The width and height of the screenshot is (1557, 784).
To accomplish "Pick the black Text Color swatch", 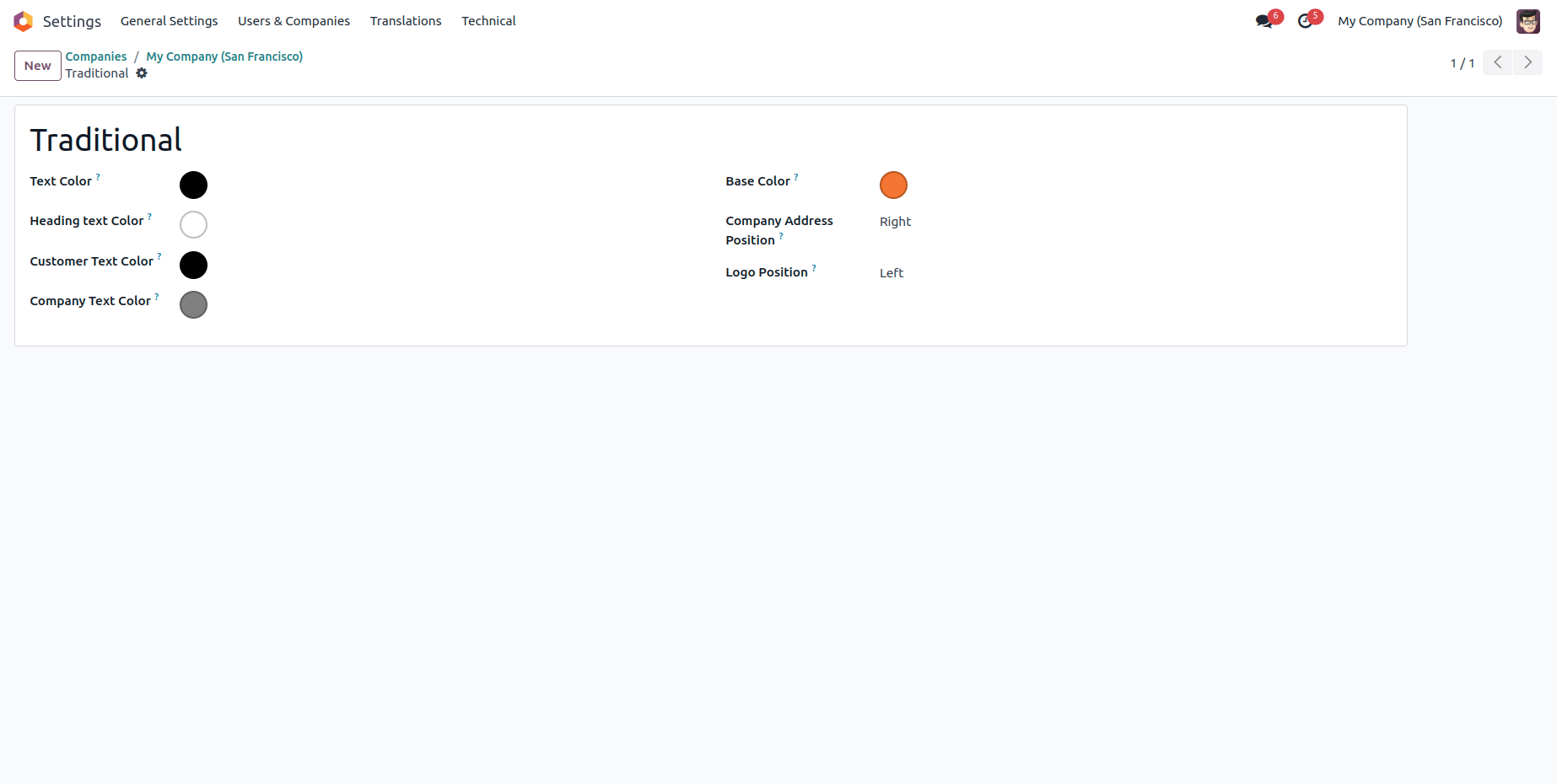I will pyautogui.click(x=193, y=185).
